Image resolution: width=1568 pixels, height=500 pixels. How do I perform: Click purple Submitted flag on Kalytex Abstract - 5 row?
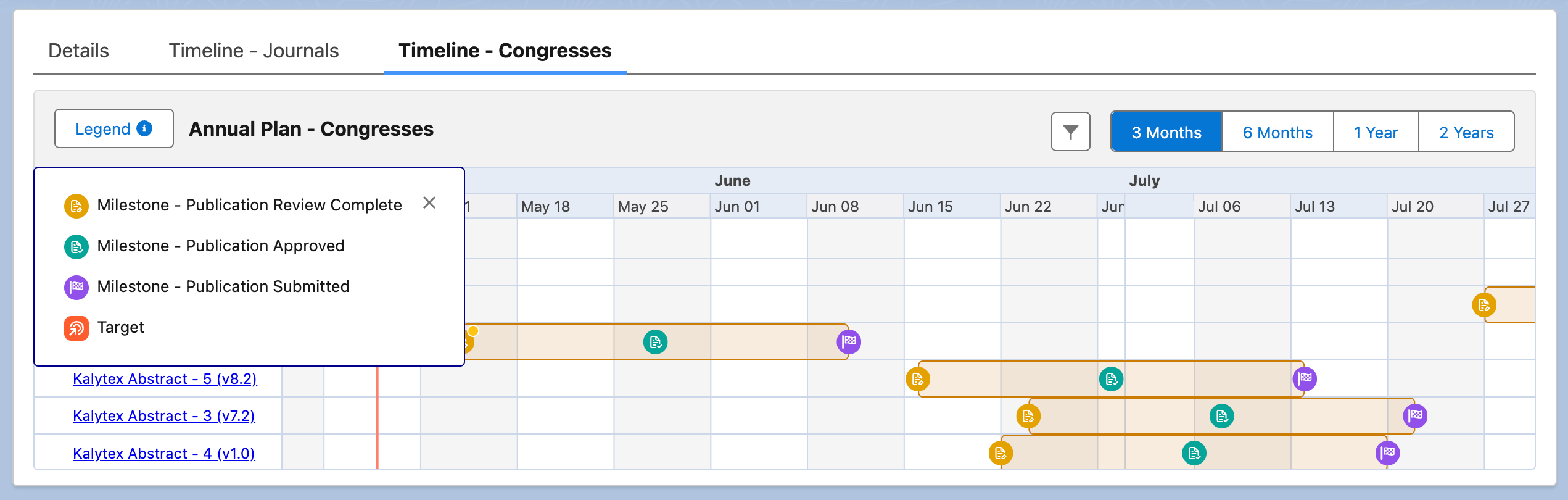pyautogui.click(x=1305, y=378)
